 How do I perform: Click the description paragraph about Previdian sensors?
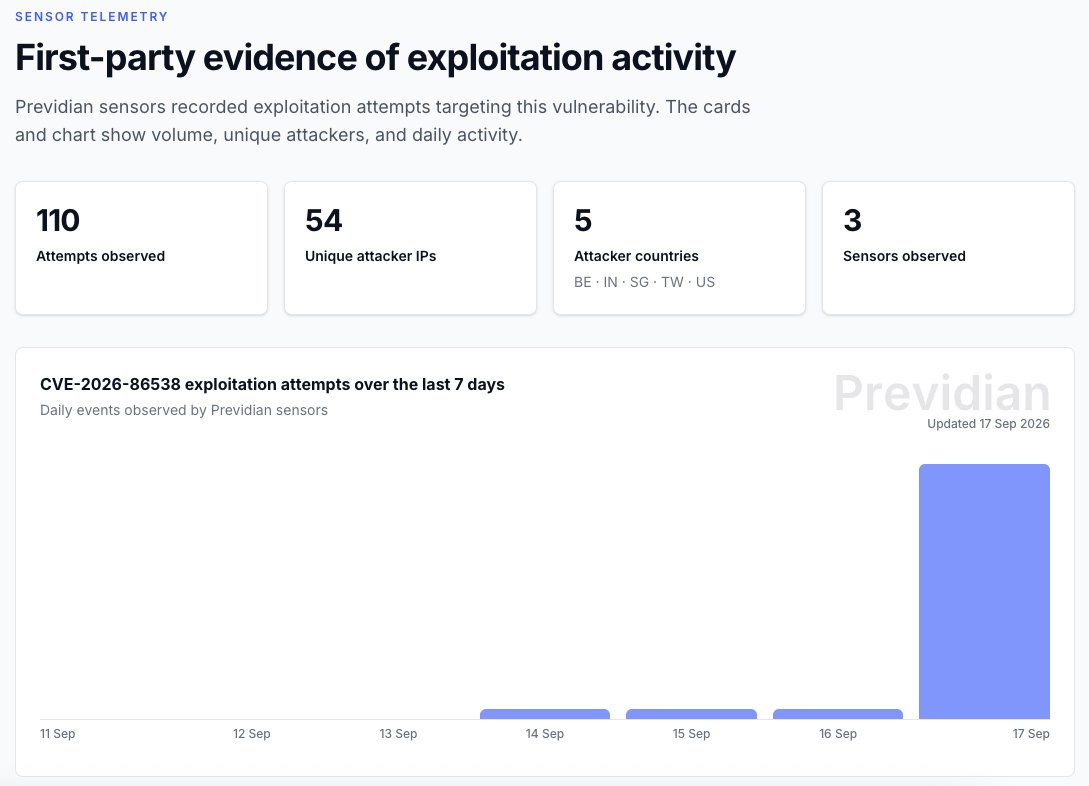[x=383, y=121]
